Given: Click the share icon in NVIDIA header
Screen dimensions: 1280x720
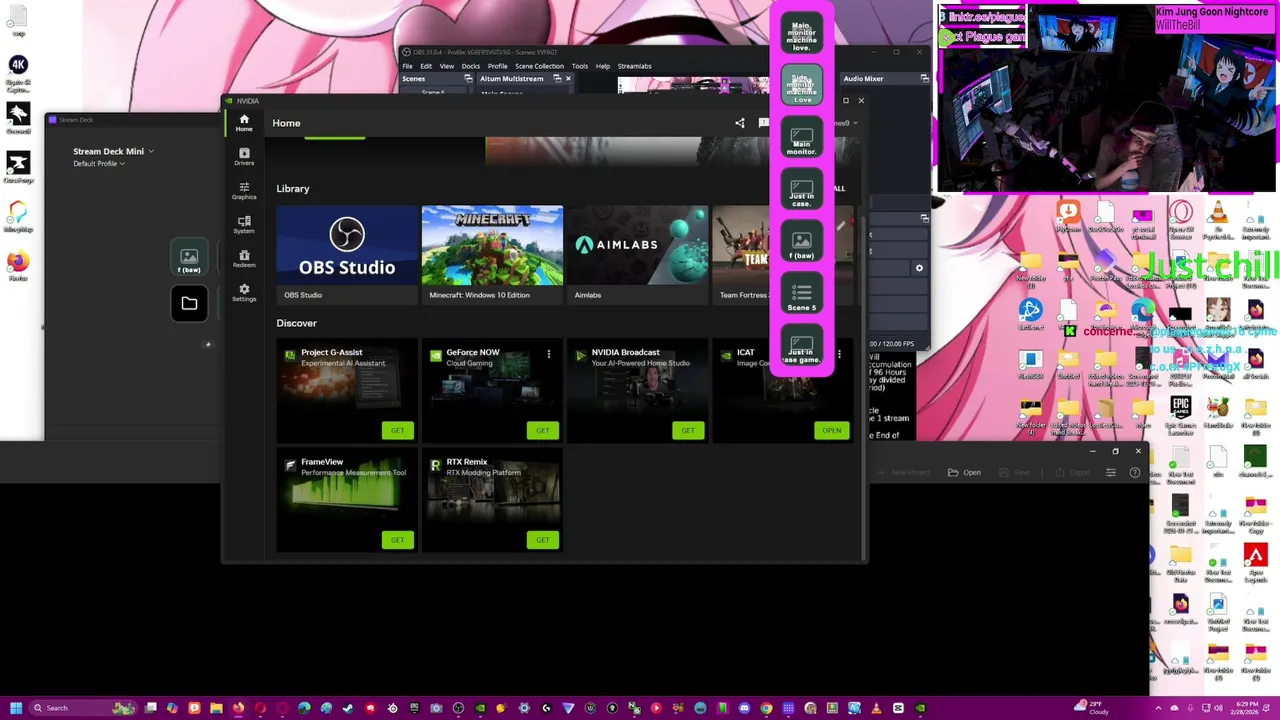Looking at the screenshot, I should pos(740,123).
